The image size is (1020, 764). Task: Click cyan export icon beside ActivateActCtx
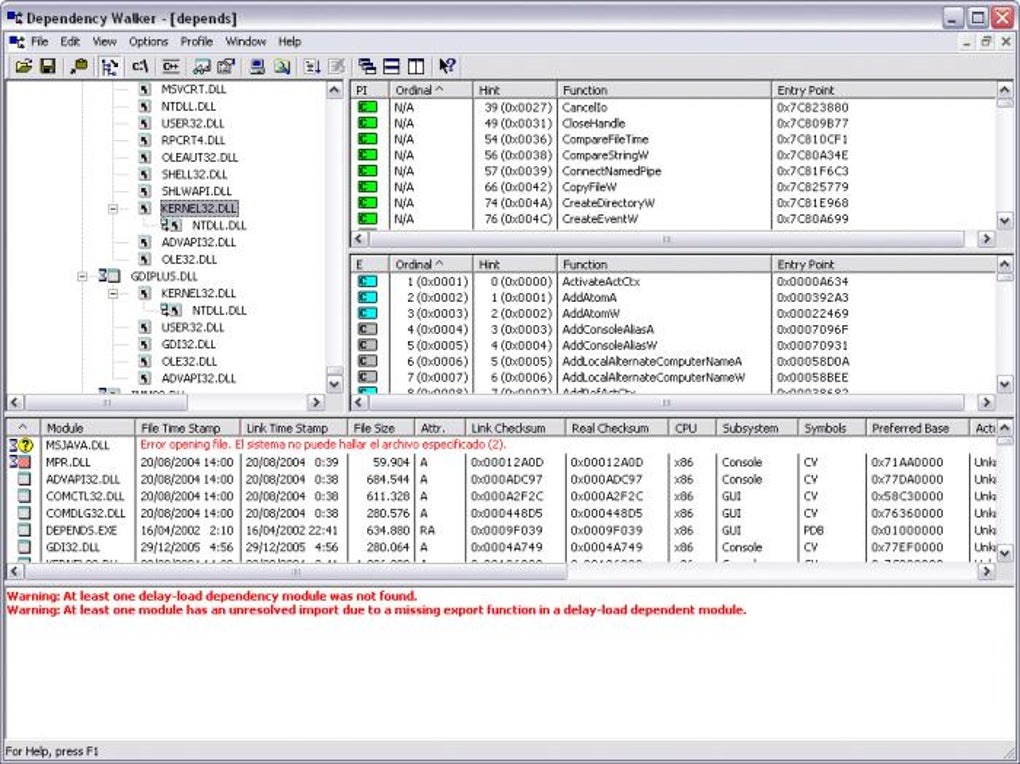pyautogui.click(x=368, y=281)
